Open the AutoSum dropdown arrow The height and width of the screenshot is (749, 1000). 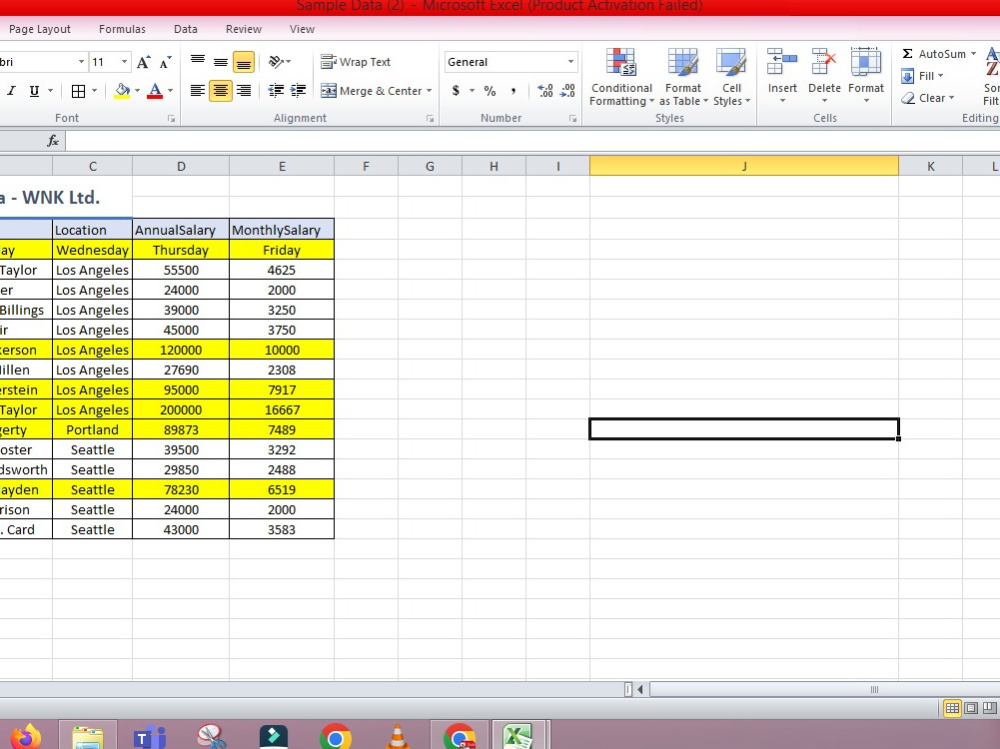[973, 54]
